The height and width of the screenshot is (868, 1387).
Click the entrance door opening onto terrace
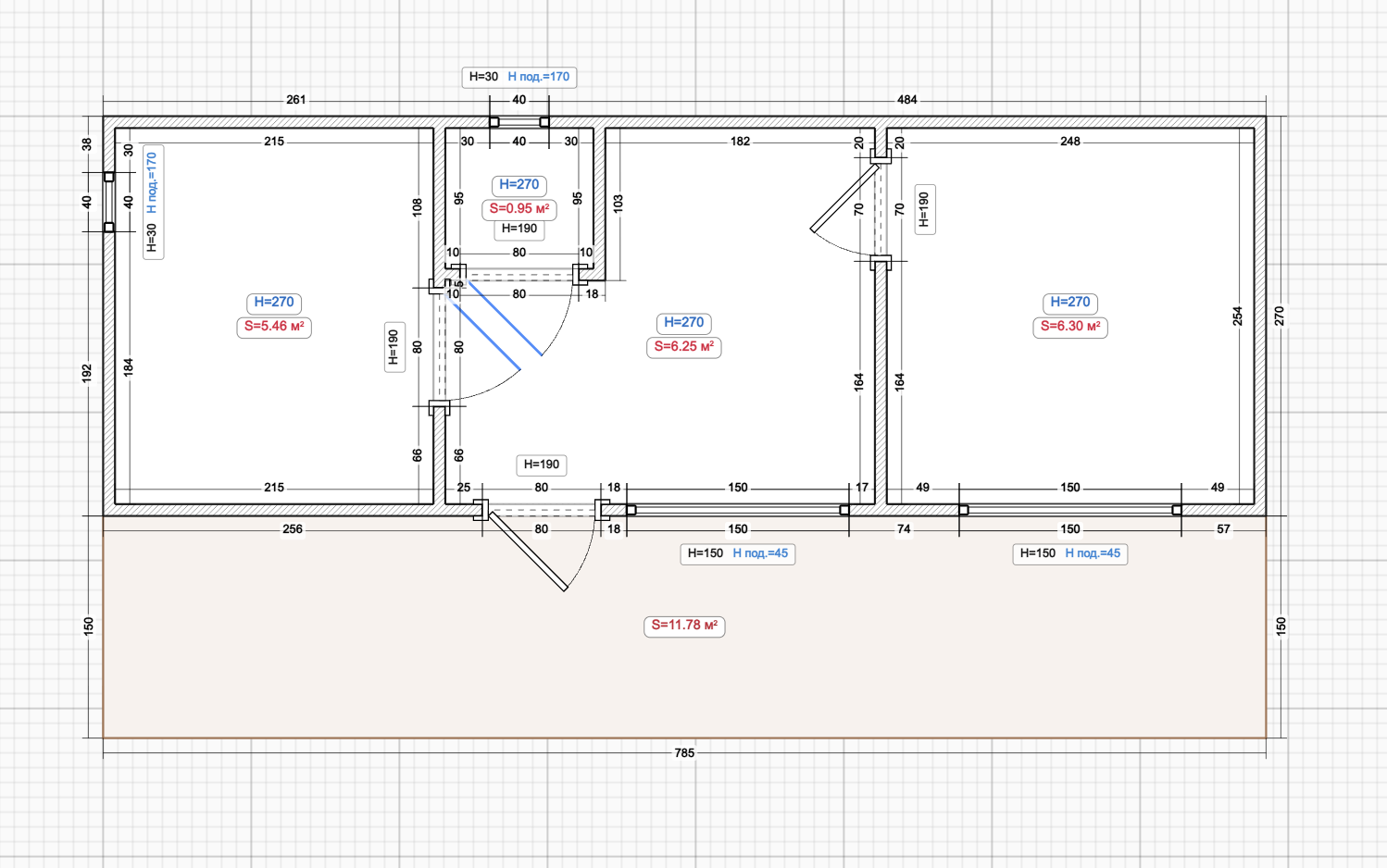click(x=527, y=552)
